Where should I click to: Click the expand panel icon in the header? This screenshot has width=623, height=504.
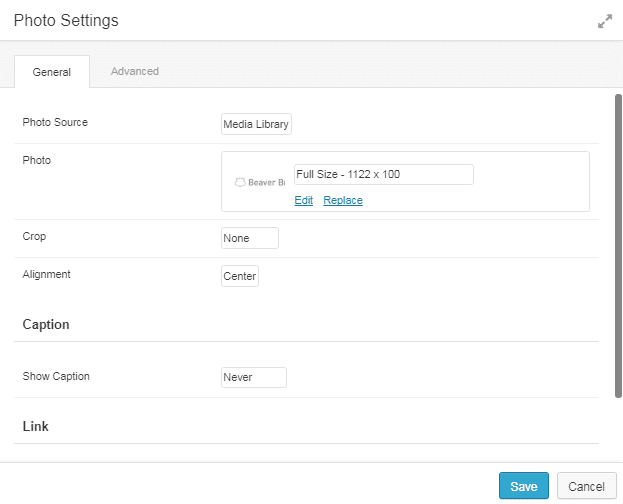click(x=604, y=21)
